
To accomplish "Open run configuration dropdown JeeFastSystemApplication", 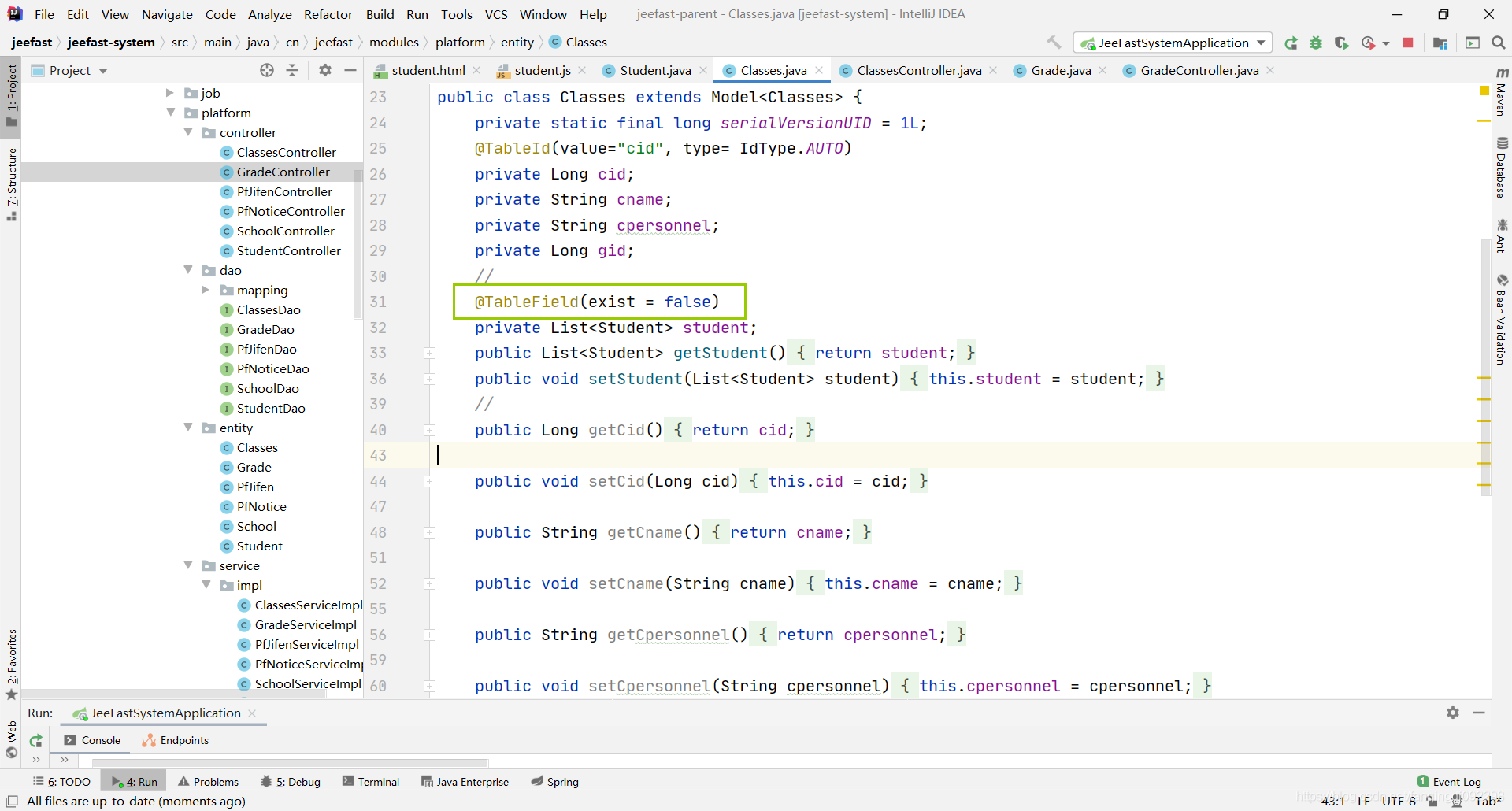I will (1173, 43).
